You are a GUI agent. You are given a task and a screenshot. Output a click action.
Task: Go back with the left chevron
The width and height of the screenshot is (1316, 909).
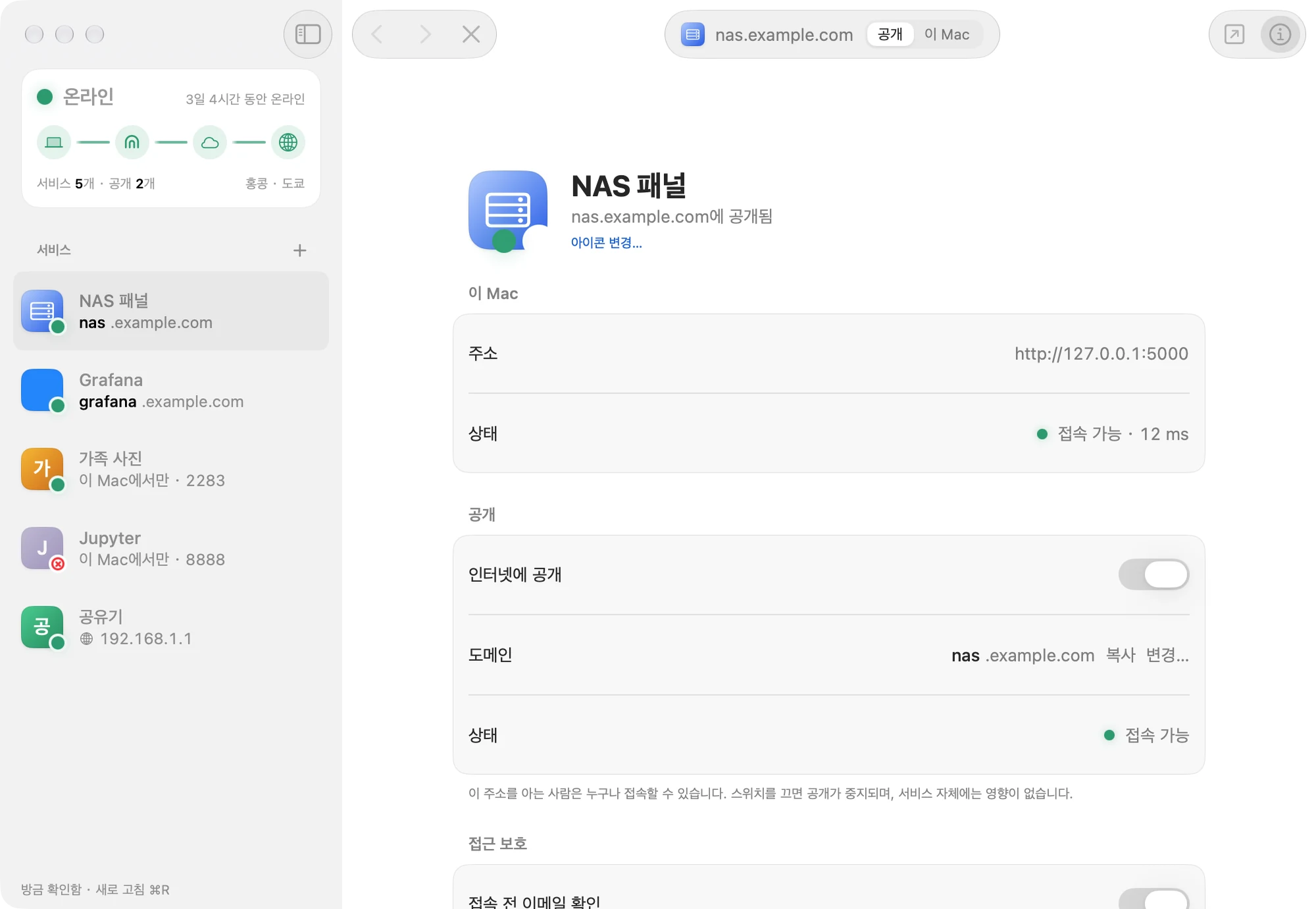[x=377, y=34]
